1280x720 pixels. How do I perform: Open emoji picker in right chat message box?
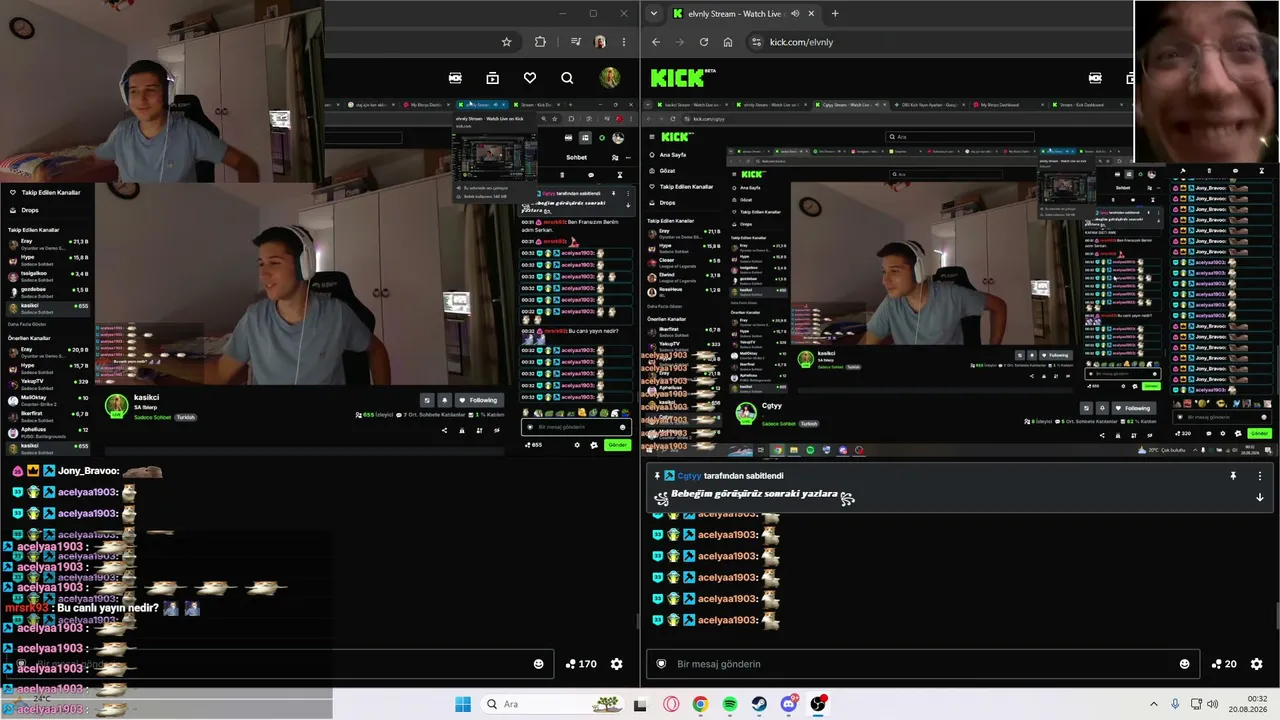(x=1185, y=664)
